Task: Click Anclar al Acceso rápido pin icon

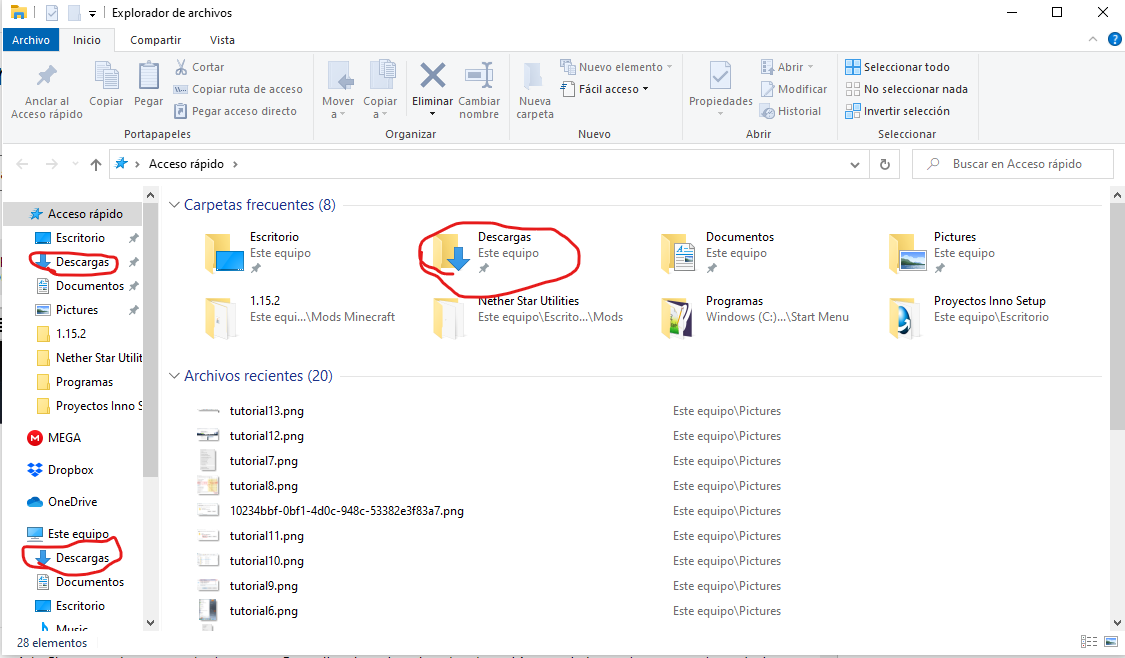Action: coord(47,75)
